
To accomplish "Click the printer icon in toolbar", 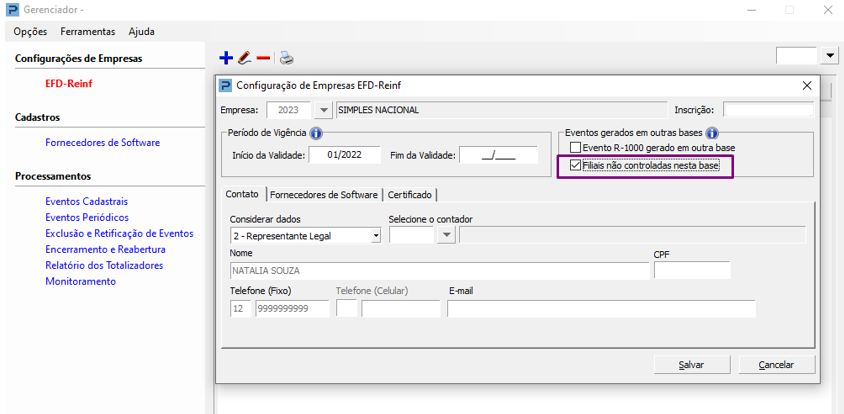I will tap(286, 58).
